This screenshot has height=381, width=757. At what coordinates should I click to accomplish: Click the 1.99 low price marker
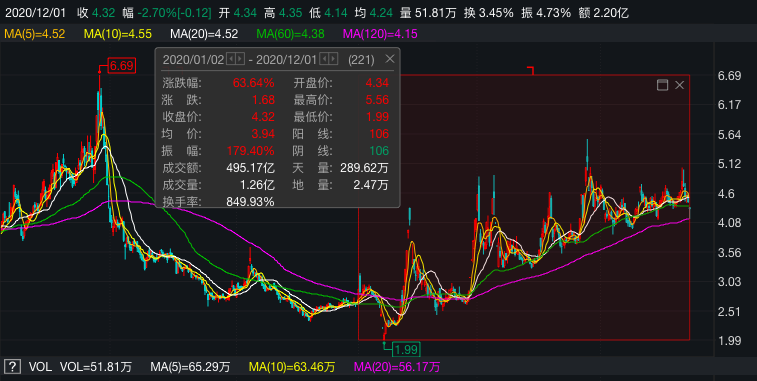406,349
